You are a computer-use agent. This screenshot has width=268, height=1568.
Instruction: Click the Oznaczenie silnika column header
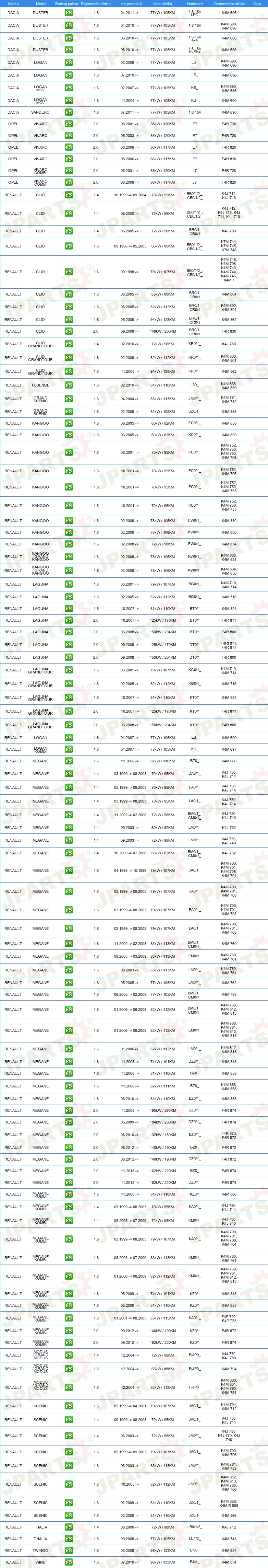[x=229, y=4]
